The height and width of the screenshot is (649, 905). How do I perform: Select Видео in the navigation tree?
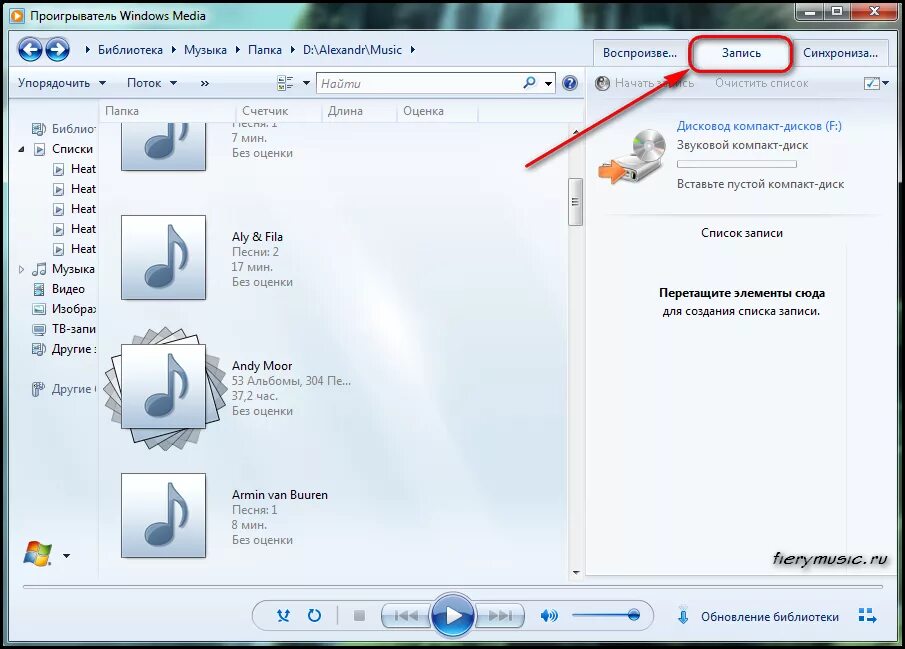[68, 289]
